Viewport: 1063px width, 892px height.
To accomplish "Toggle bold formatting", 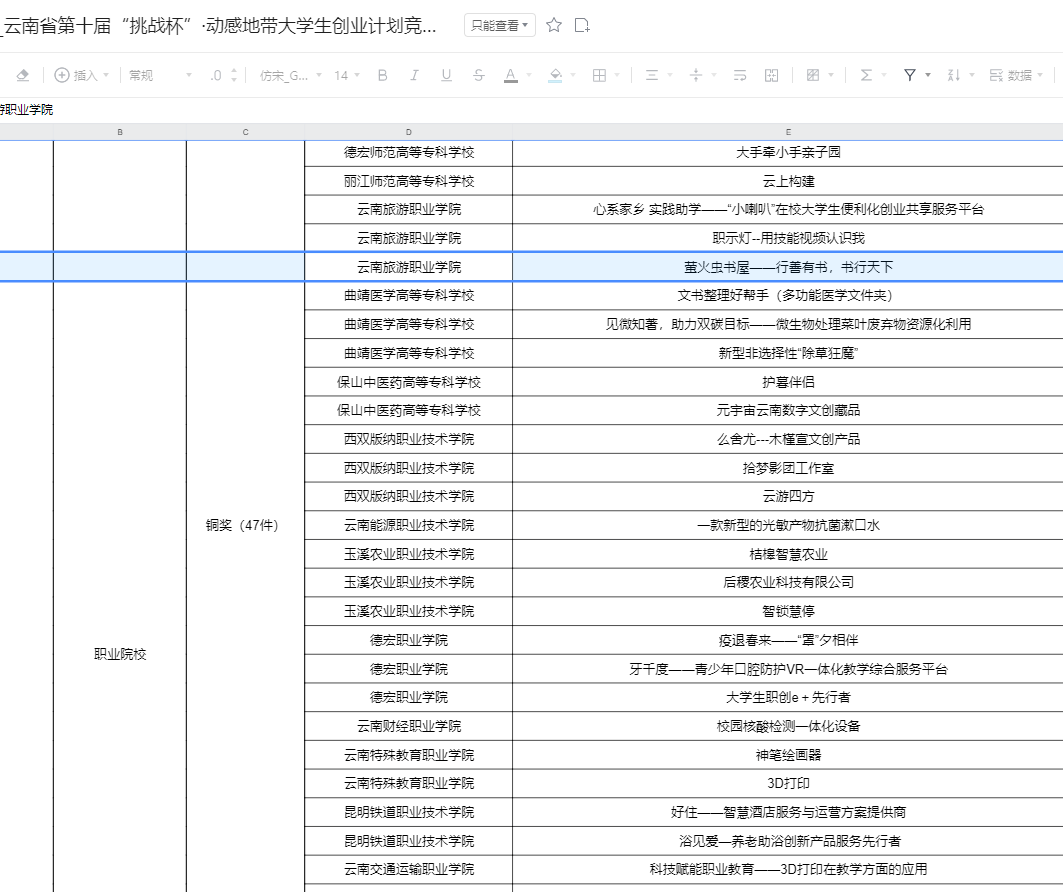I will coord(382,75).
